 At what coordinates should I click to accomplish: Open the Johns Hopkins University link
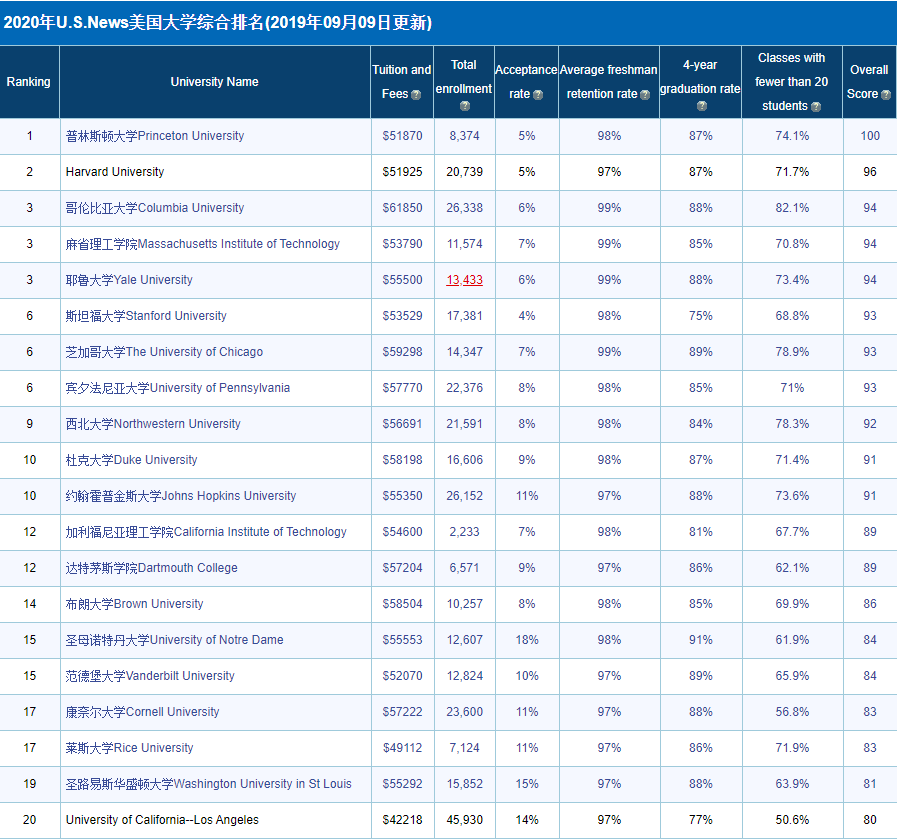pyautogui.click(x=181, y=496)
